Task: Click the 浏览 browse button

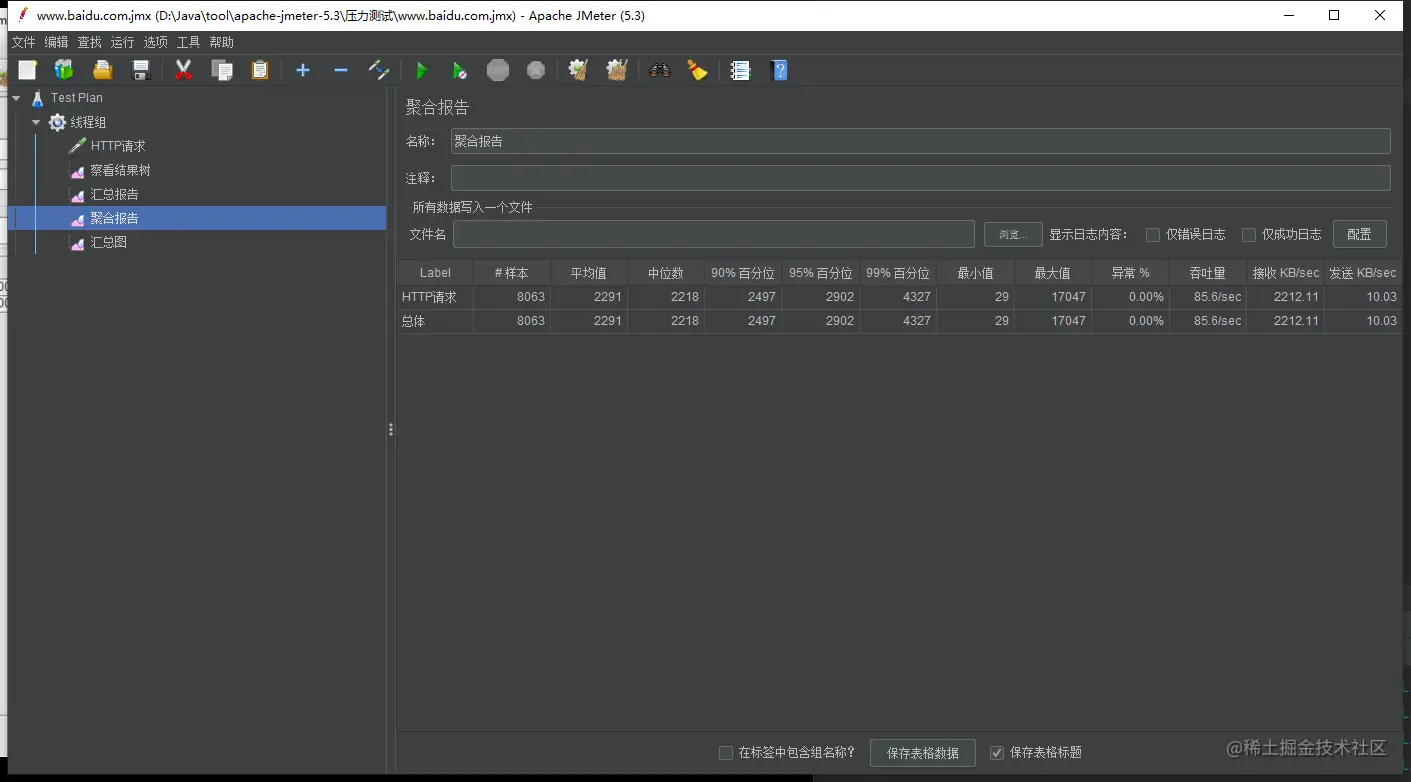Action: click(1013, 234)
